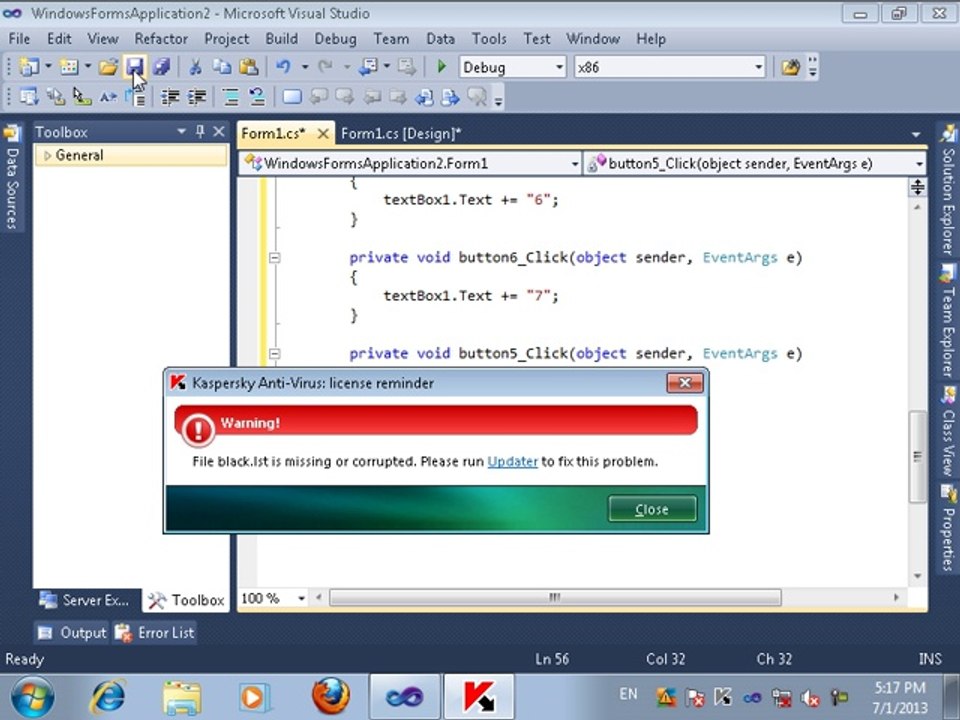Open Kaspersky from the taskbar
Screen dimensions: 960x720
(479, 697)
